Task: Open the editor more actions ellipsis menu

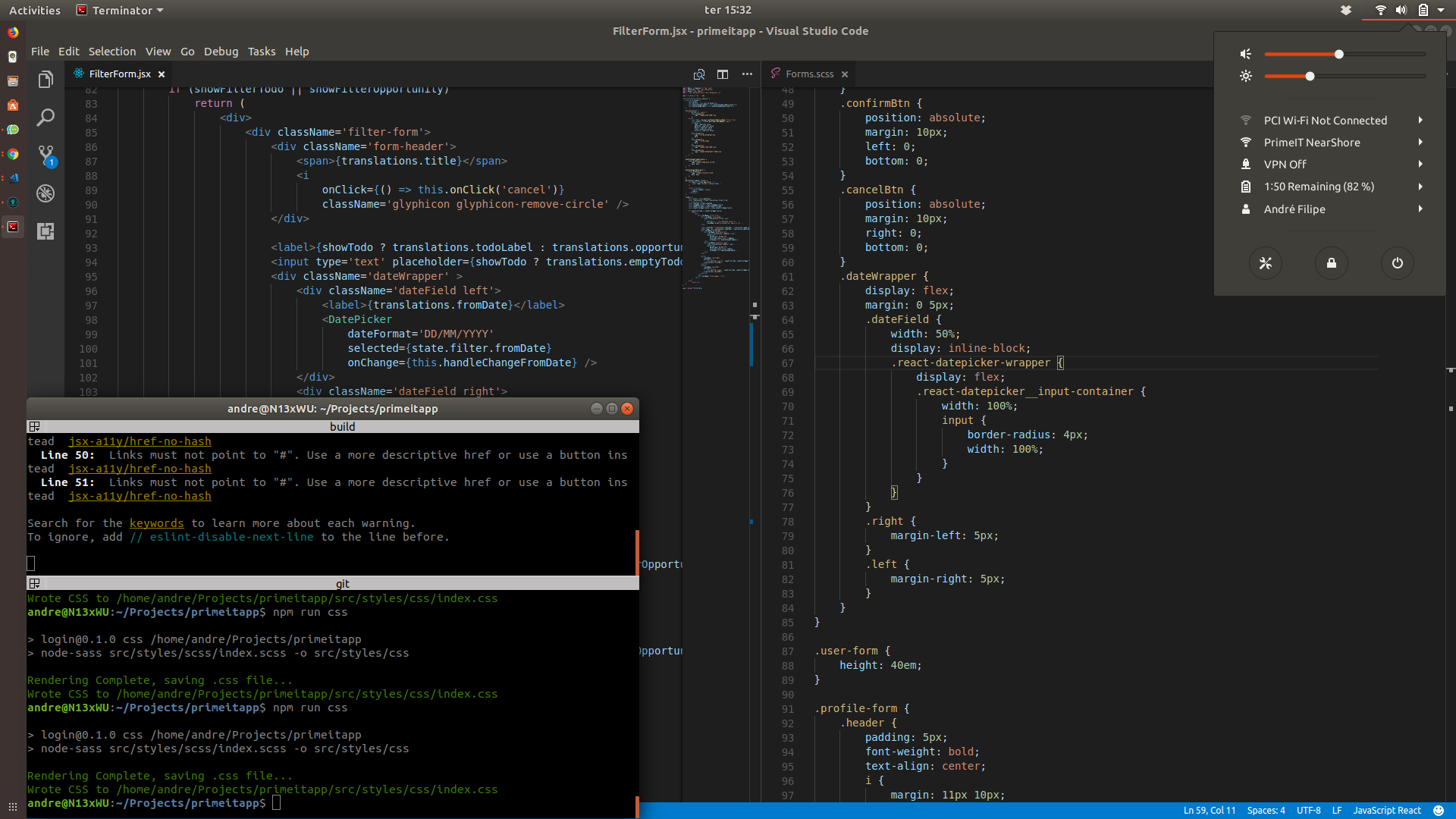Action: coord(747,74)
